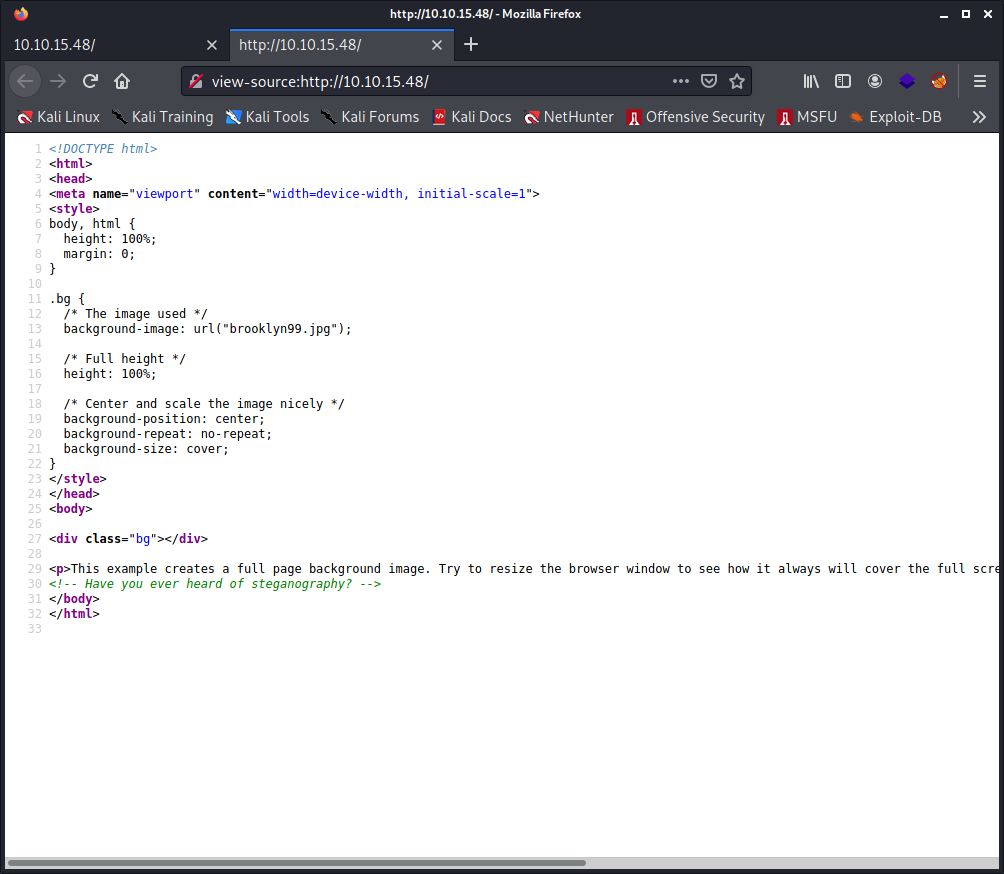This screenshot has width=1004, height=874.
Task: Open the Kali Linux bookmark
Action: pos(58,117)
